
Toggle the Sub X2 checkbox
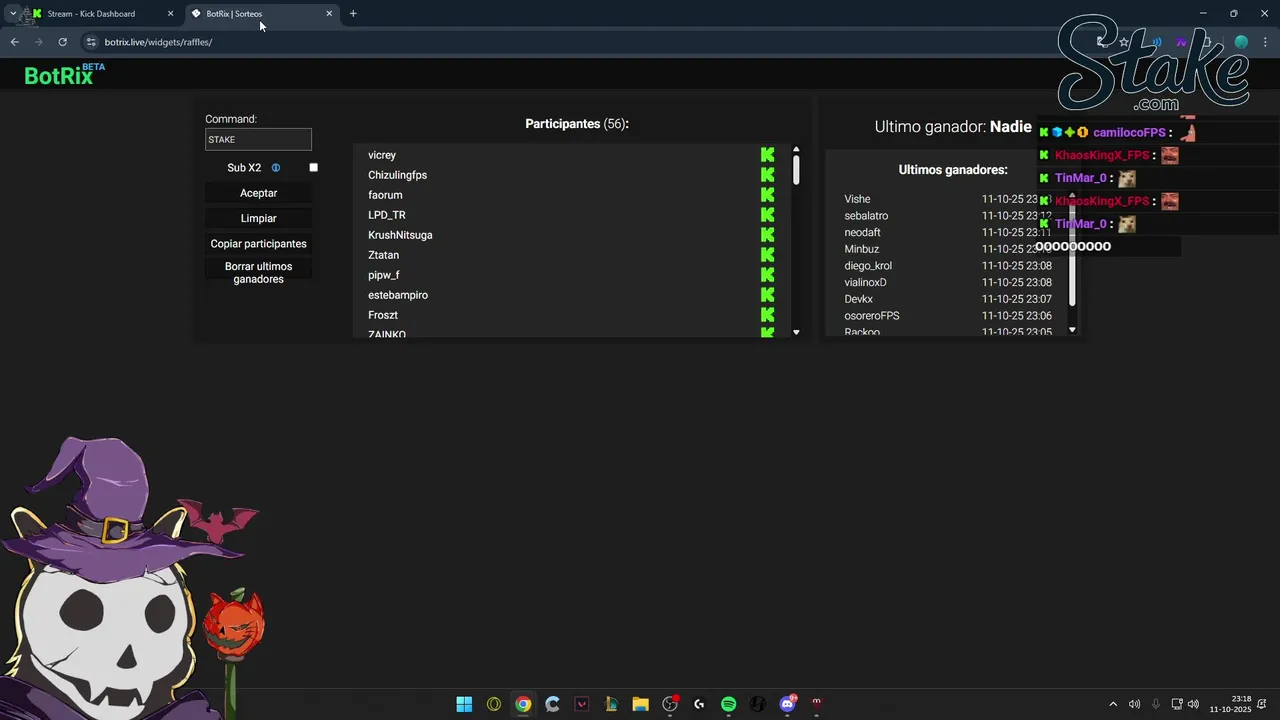313,168
